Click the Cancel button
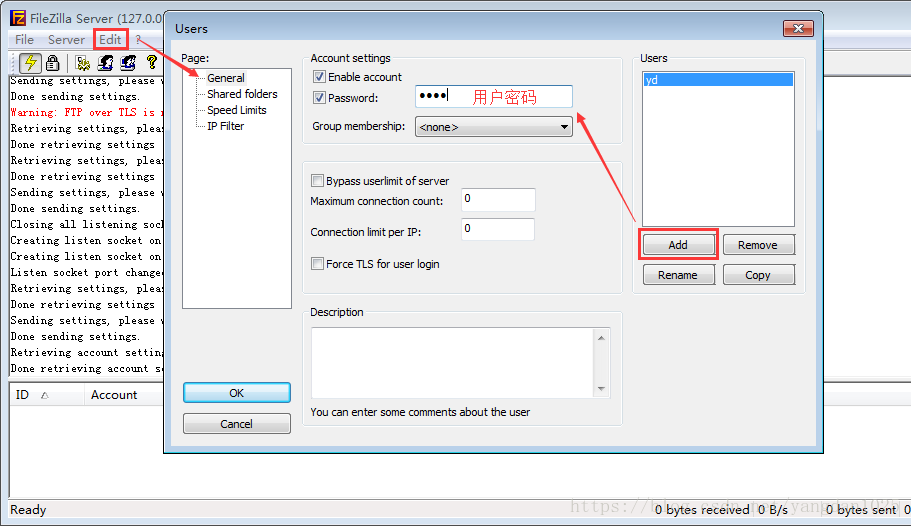Screen dimensions: 911x526 pyautogui.click(x=236, y=424)
